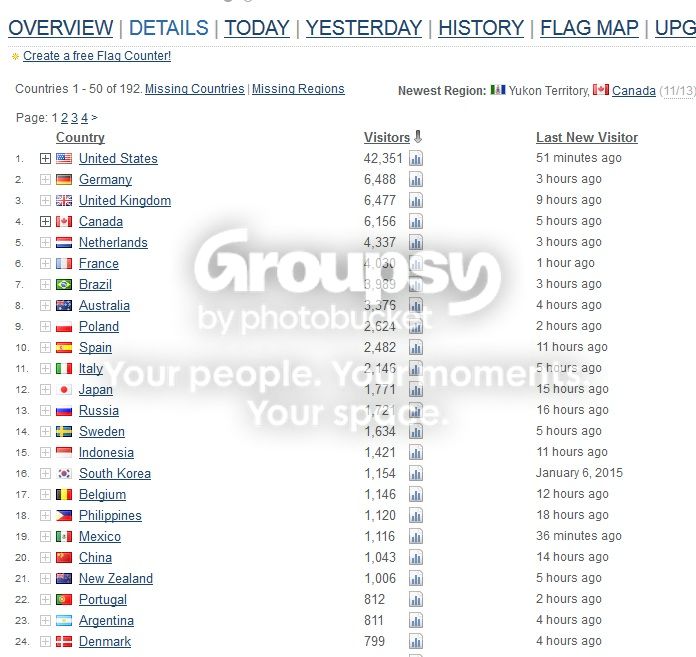
Task: Sort by the Country column header
Action: [80, 138]
